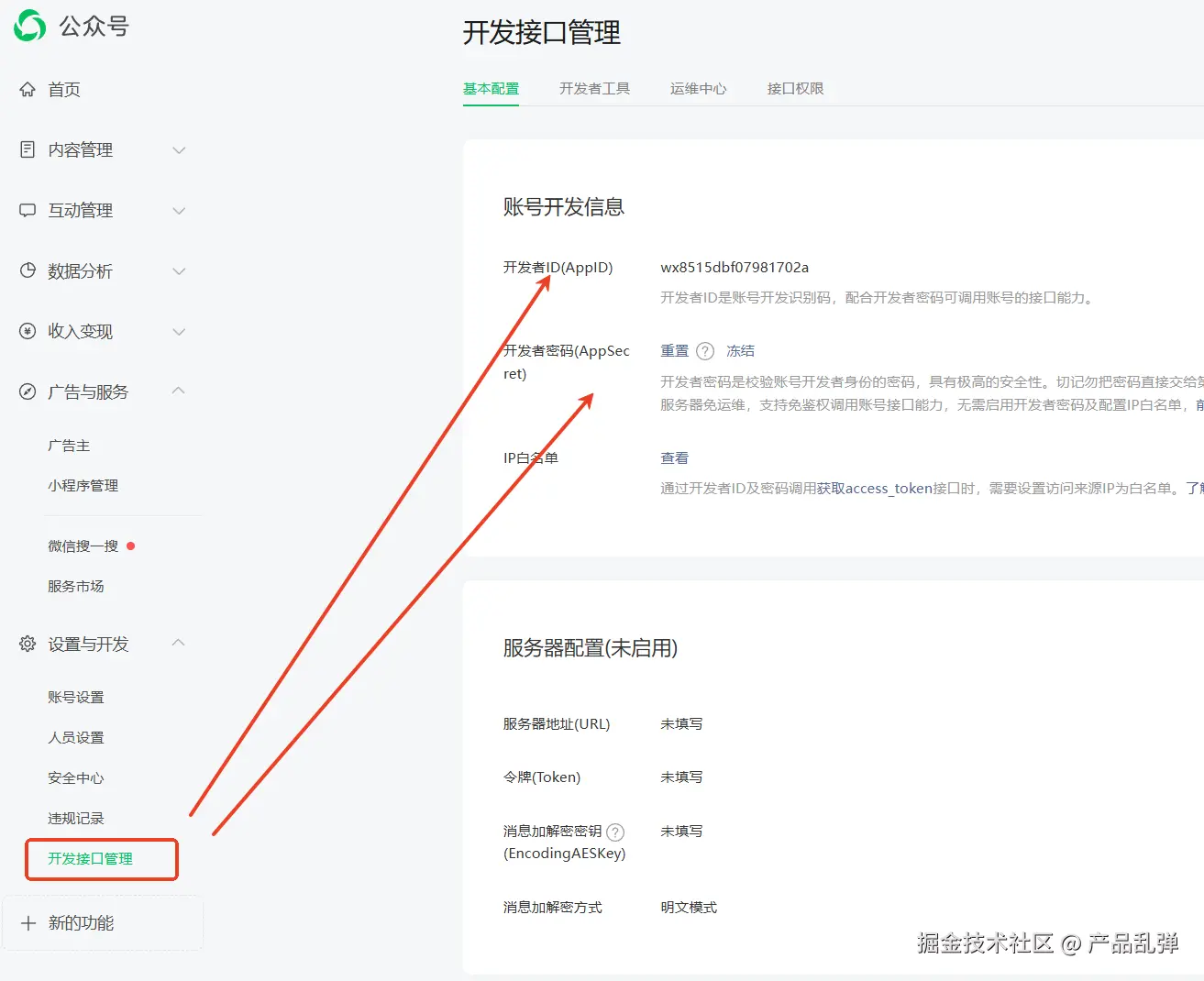The width and height of the screenshot is (1204, 981).
Task: Click the home icon beside 首页
Action: (x=28, y=89)
